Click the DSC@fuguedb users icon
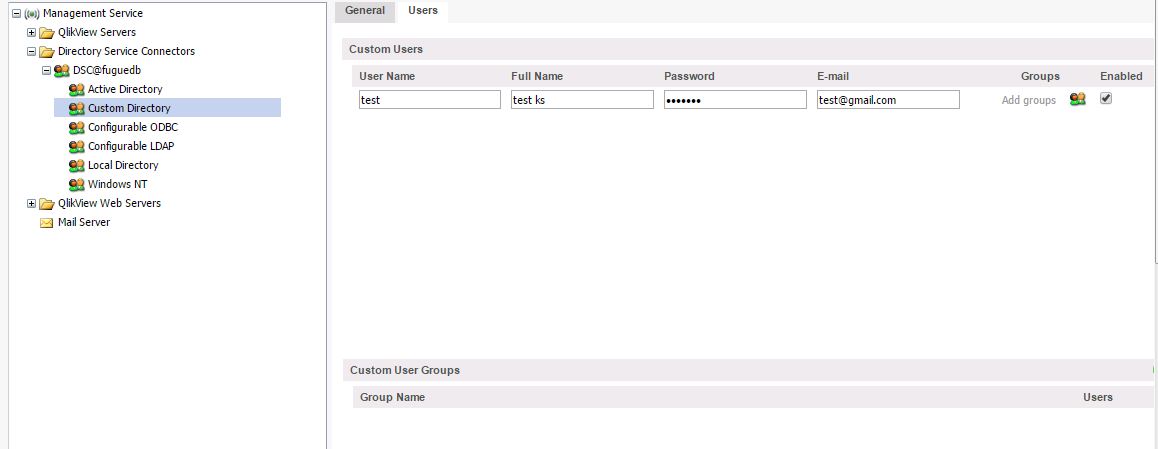The height and width of the screenshot is (449, 1158). coord(62,71)
